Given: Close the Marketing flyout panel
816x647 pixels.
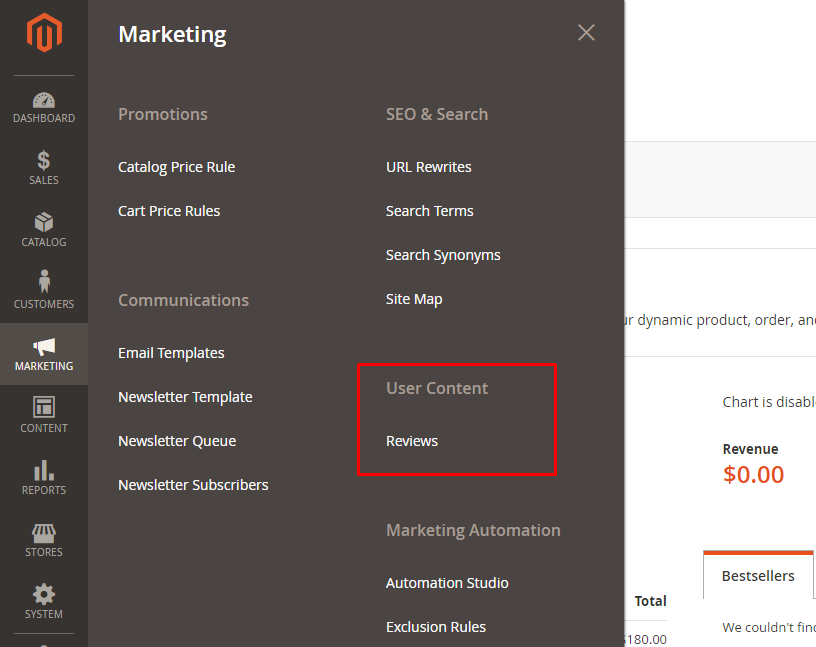Looking at the screenshot, I should click(586, 33).
